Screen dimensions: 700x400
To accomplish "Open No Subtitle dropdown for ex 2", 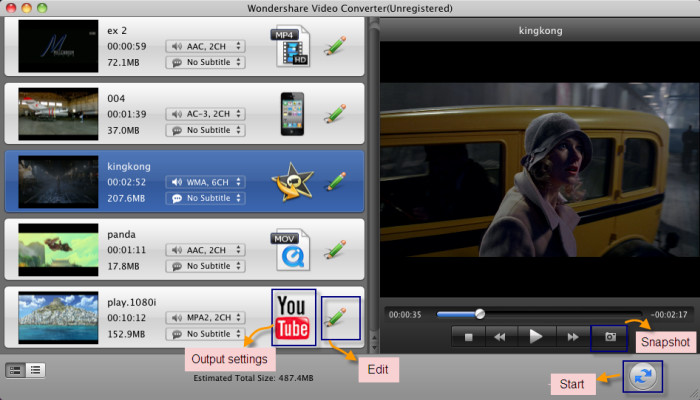I will [x=205, y=62].
